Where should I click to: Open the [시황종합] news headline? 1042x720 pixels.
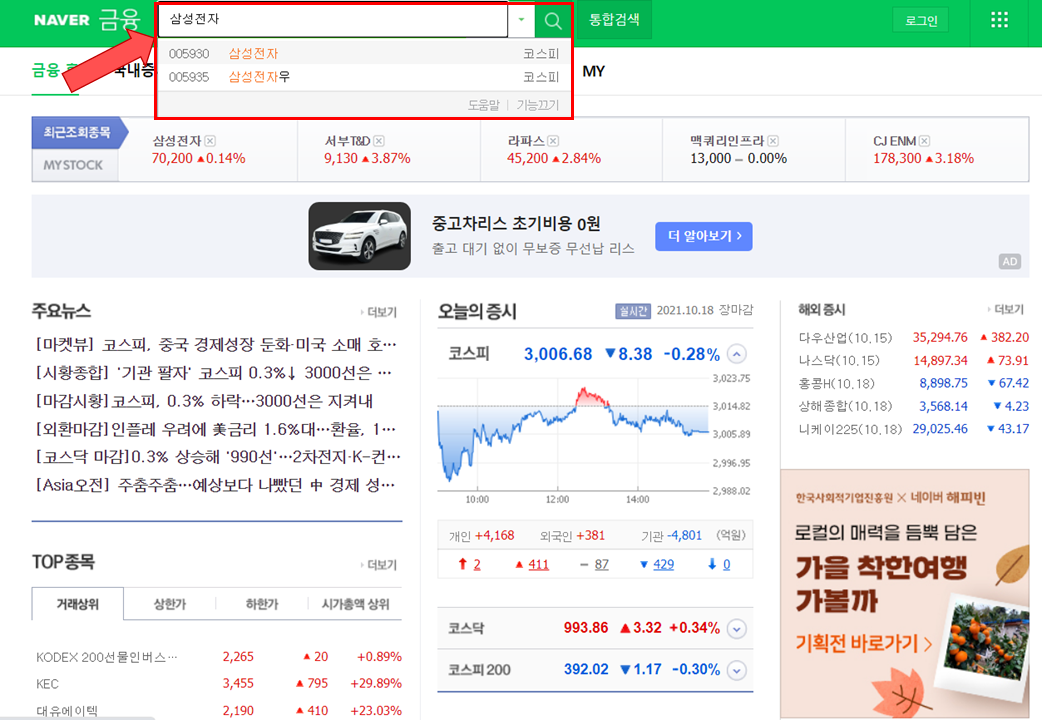click(213, 372)
